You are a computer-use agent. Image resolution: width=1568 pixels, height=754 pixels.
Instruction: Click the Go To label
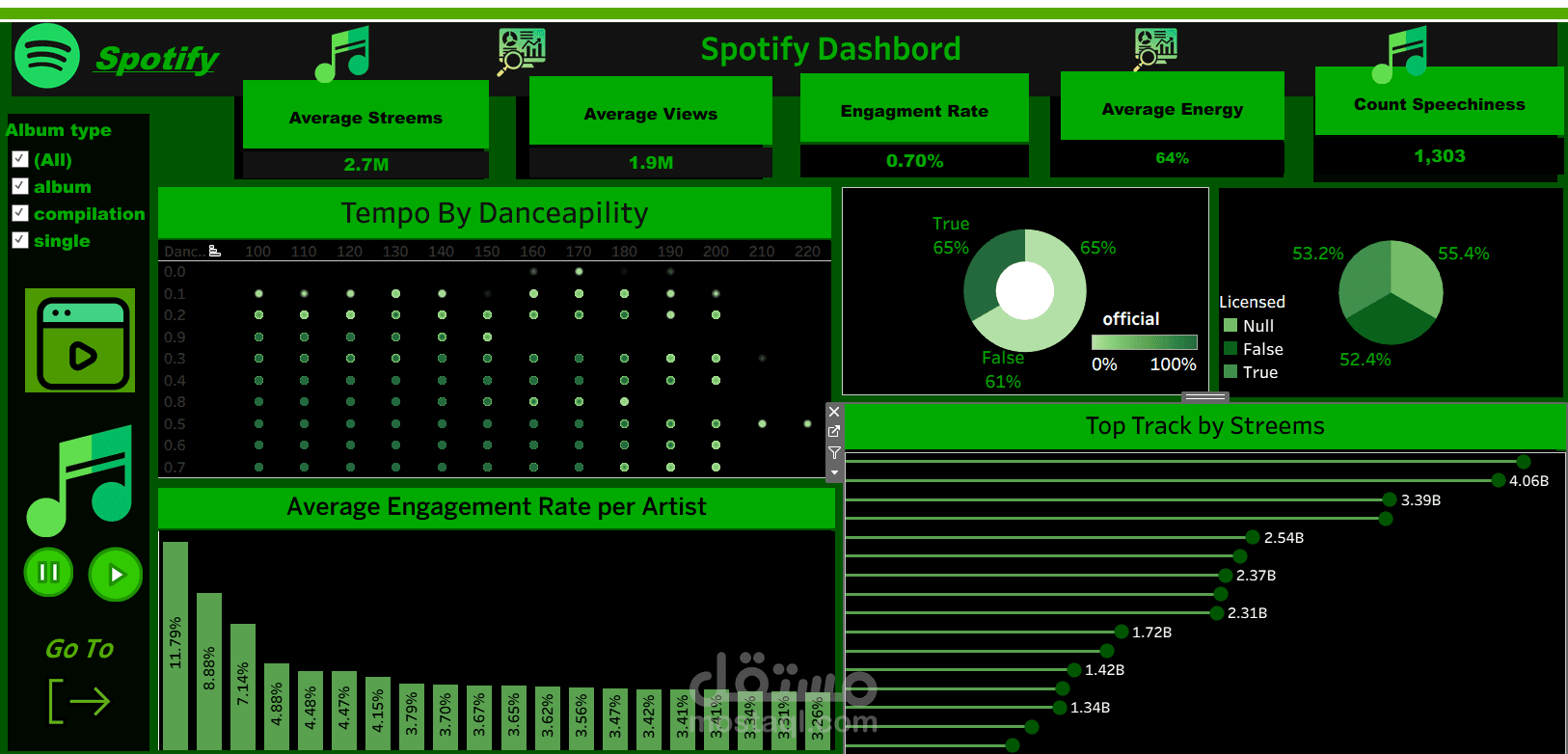point(79,649)
